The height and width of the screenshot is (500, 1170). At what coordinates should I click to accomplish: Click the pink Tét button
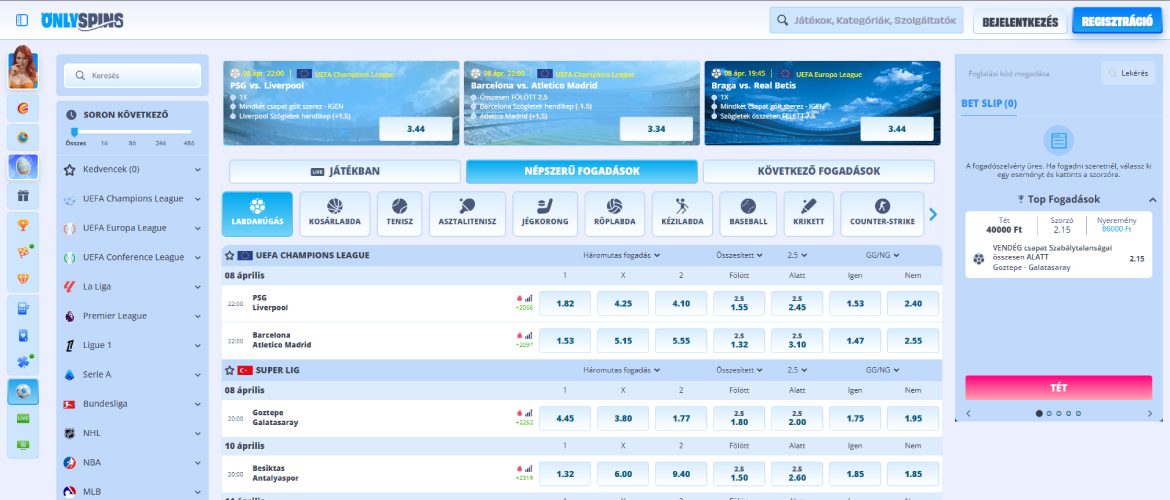point(1058,387)
